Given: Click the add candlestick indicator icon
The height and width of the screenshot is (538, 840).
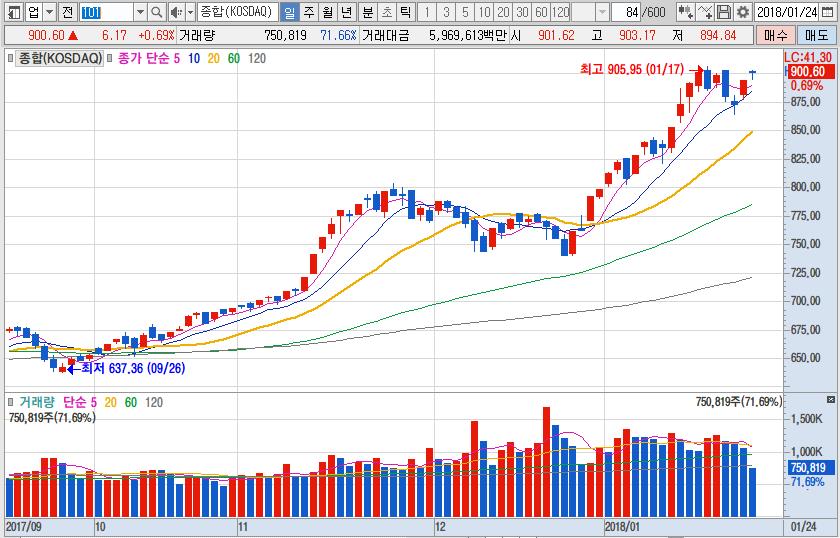Looking at the screenshot, I should [x=686, y=12].
